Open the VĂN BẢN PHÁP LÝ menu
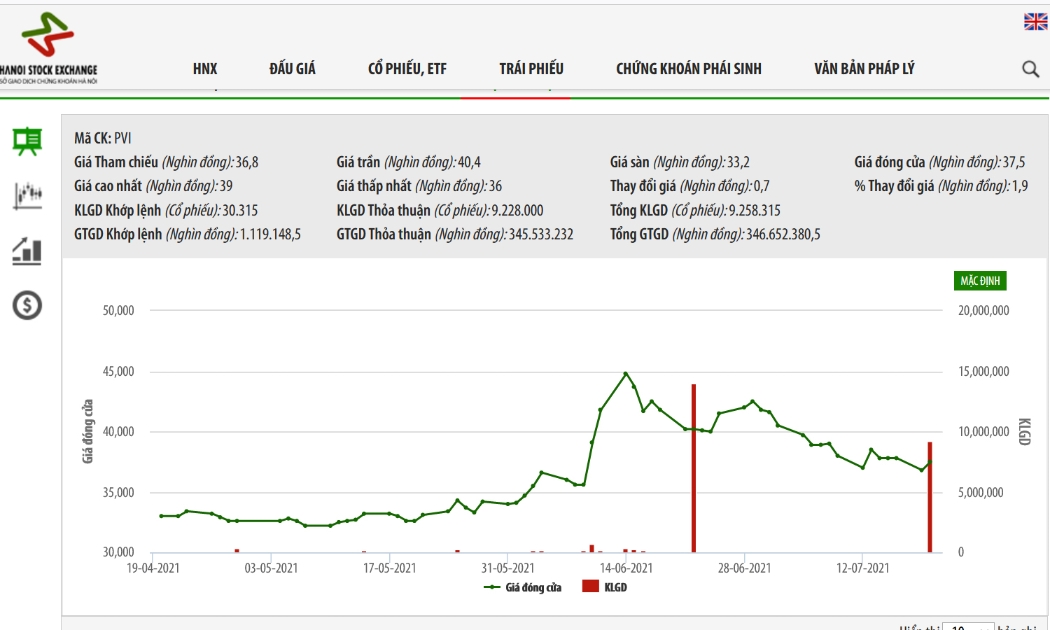 click(x=864, y=68)
